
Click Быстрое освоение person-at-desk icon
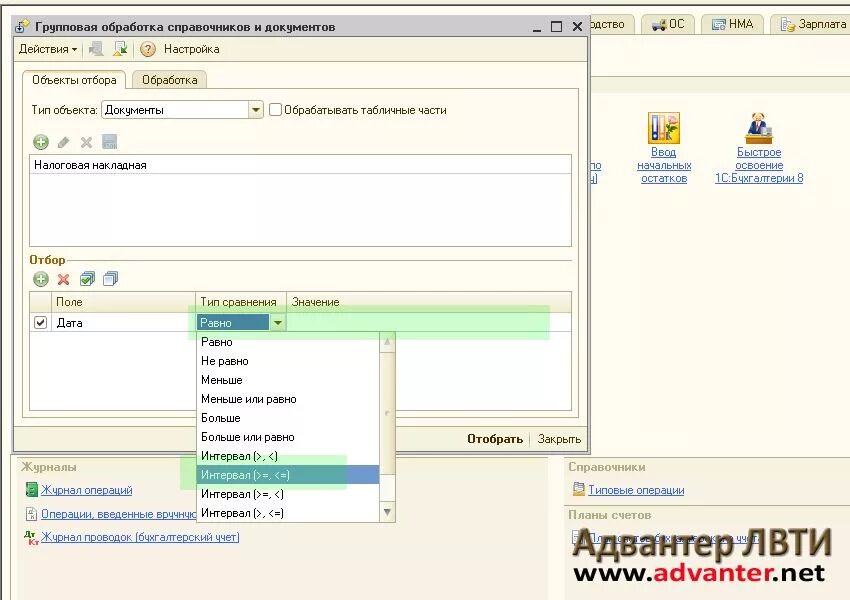(758, 128)
